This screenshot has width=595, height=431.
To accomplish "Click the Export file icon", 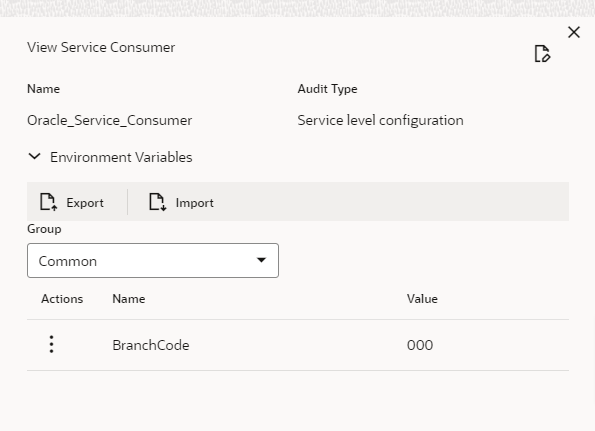I will pyautogui.click(x=48, y=202).
